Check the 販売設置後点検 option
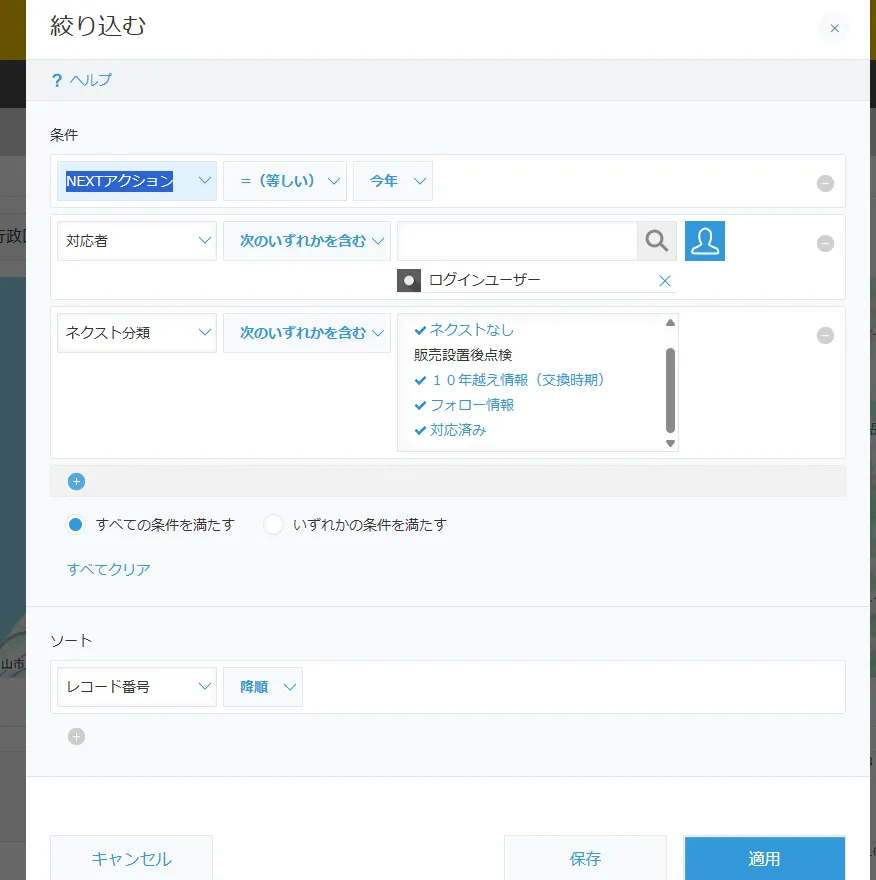The image size is (876, 880). click(x=463, y=355)
